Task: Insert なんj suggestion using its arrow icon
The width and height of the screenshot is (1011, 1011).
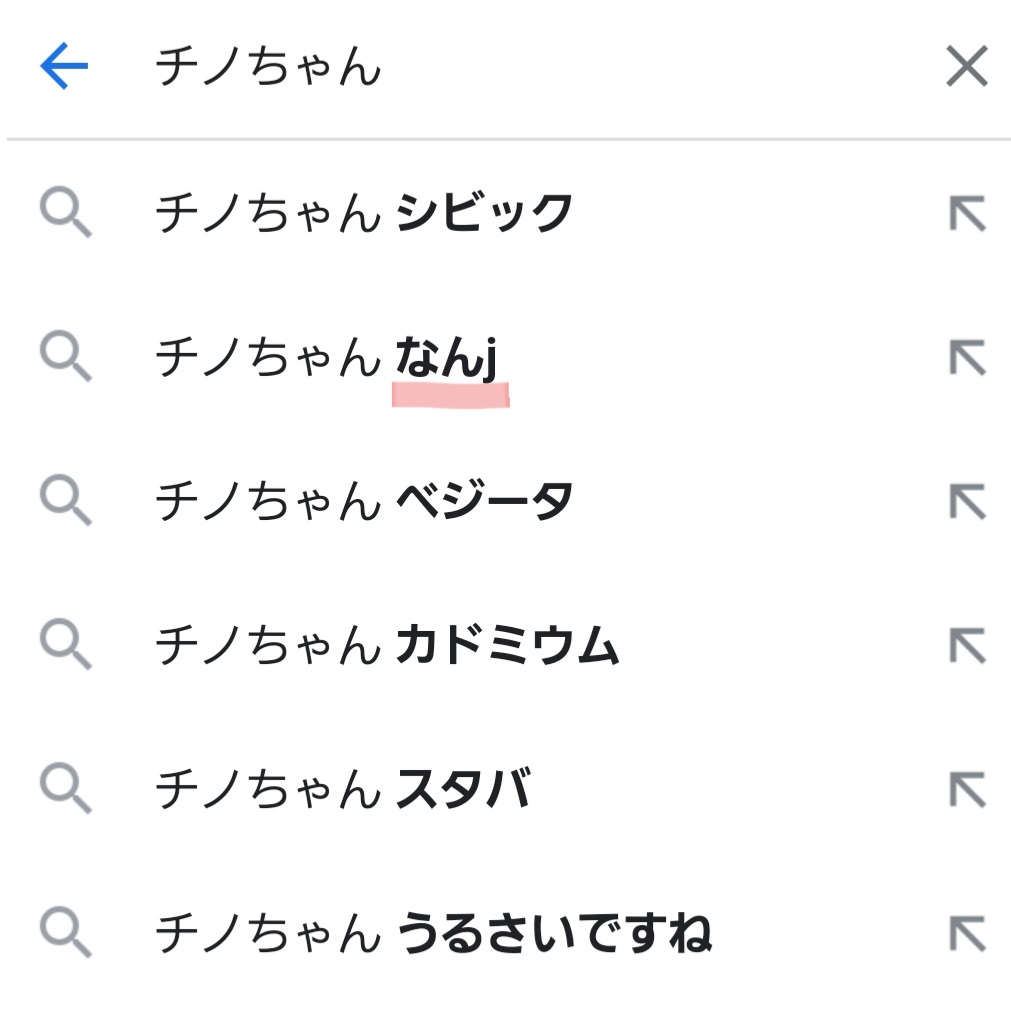Action: [966, 357]
